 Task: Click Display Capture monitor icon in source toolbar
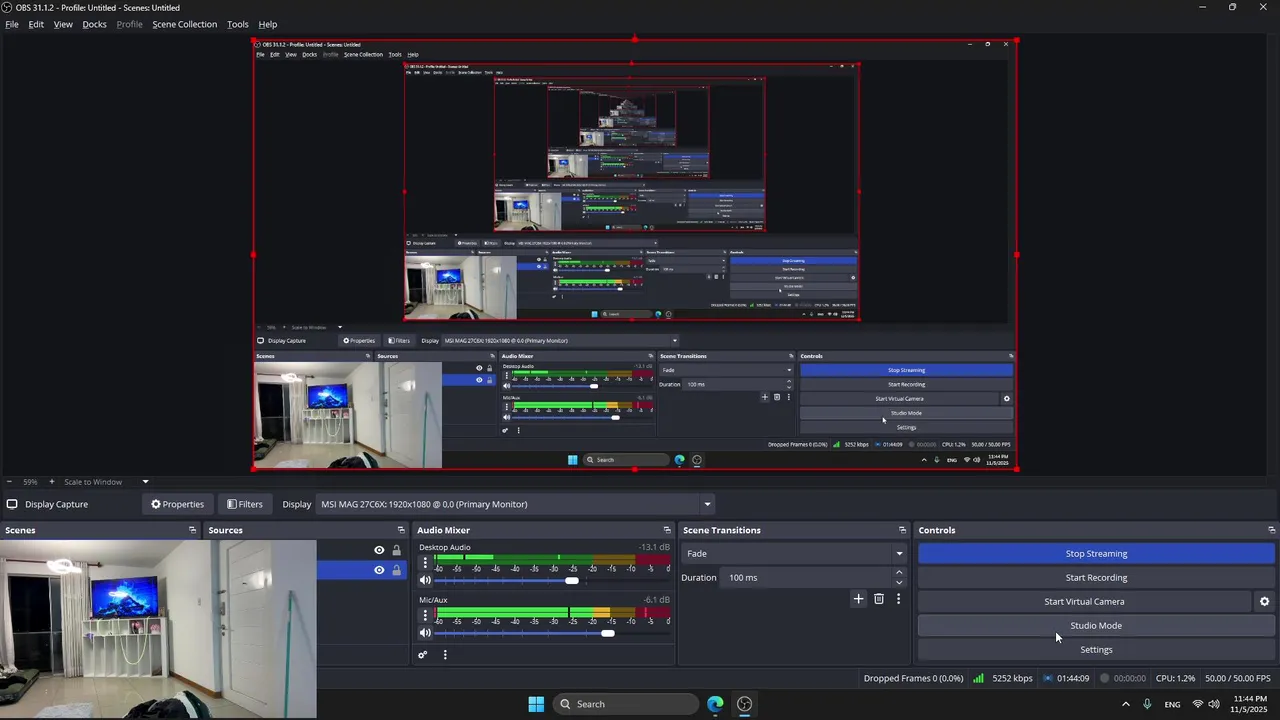(x=12, y=504)
